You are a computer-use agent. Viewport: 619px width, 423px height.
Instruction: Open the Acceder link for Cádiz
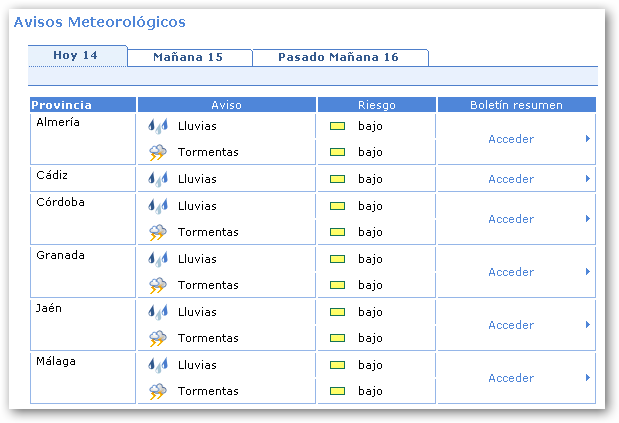pos(510,179)
